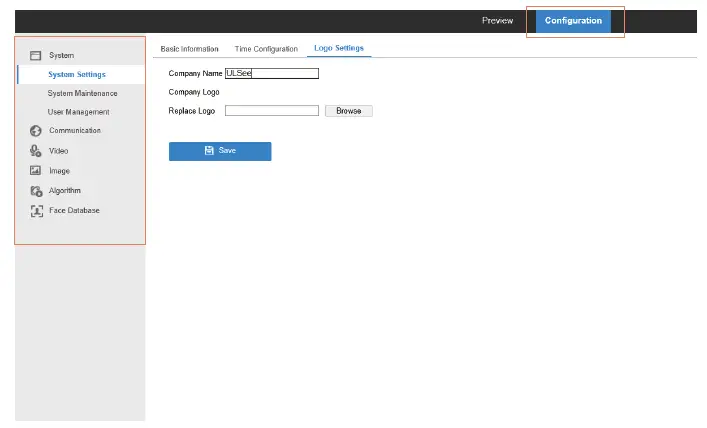Click the Face Database face-scan icon
Image resolution: width=707 pixels, height=428 pixels.
click(x=37, y=211)
